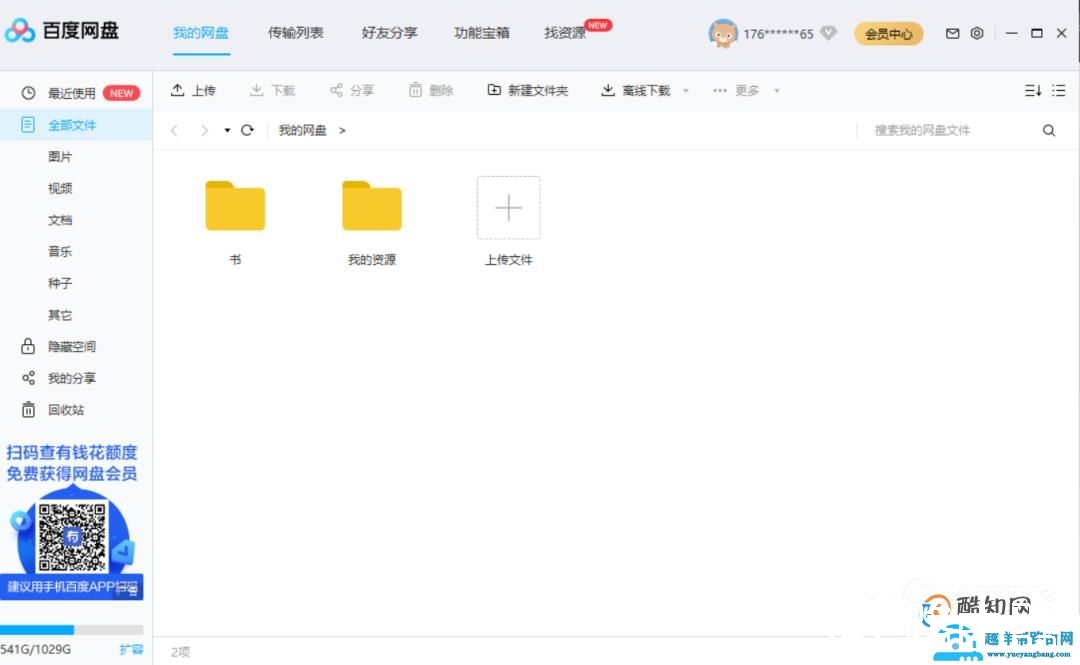Go to the 功能宝箱 tab
This screenshot has width=1080, height=665.
click(481, 32)
